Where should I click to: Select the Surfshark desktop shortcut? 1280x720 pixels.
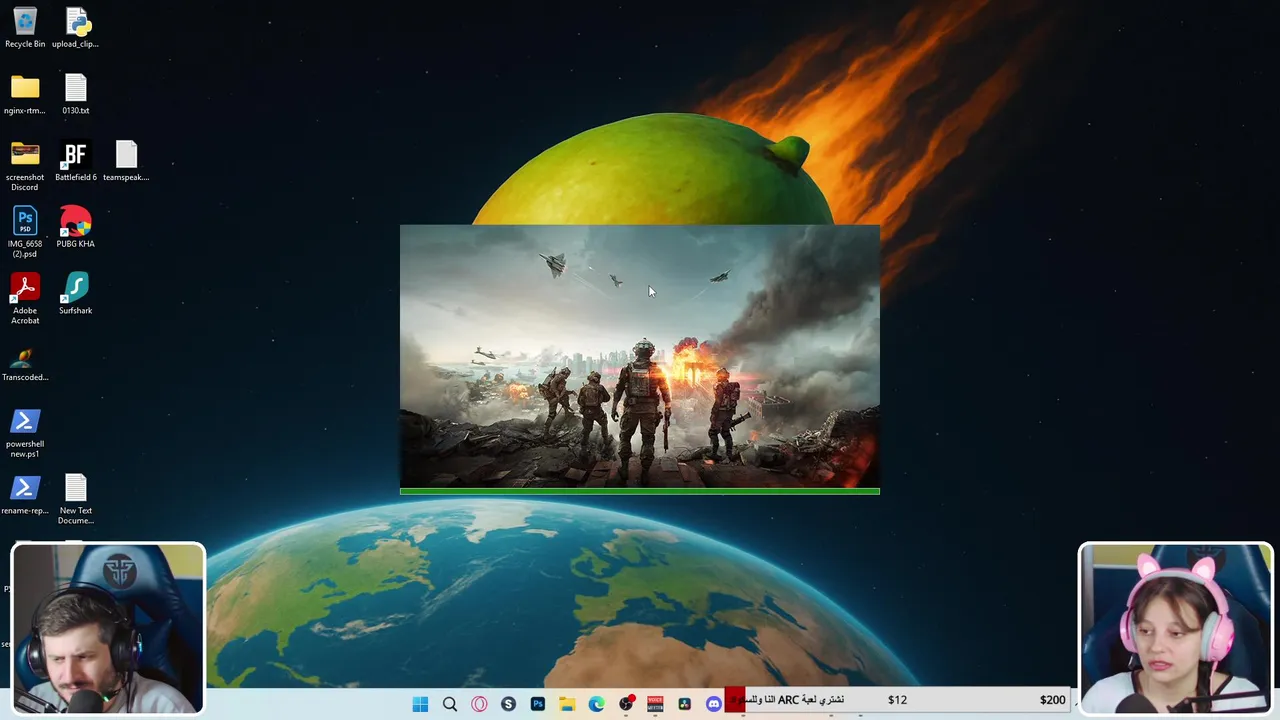point(76,294)
